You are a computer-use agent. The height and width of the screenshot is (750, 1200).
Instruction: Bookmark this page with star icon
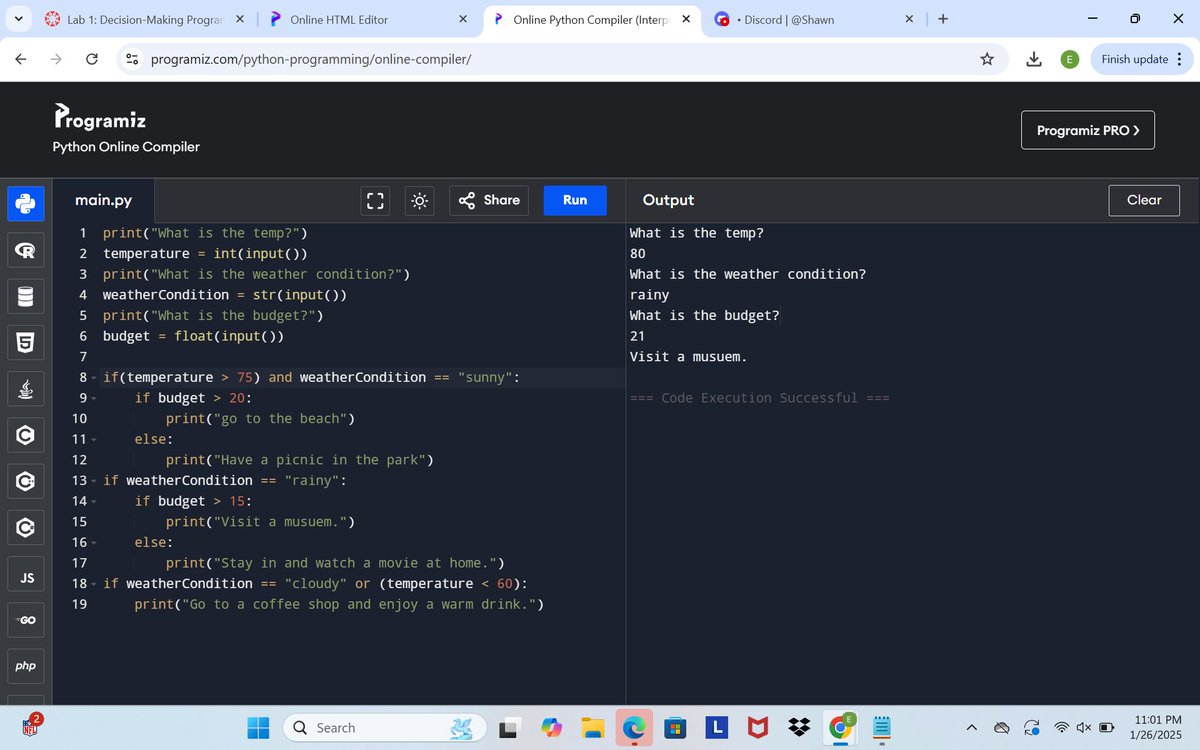(x=987, y=59)
